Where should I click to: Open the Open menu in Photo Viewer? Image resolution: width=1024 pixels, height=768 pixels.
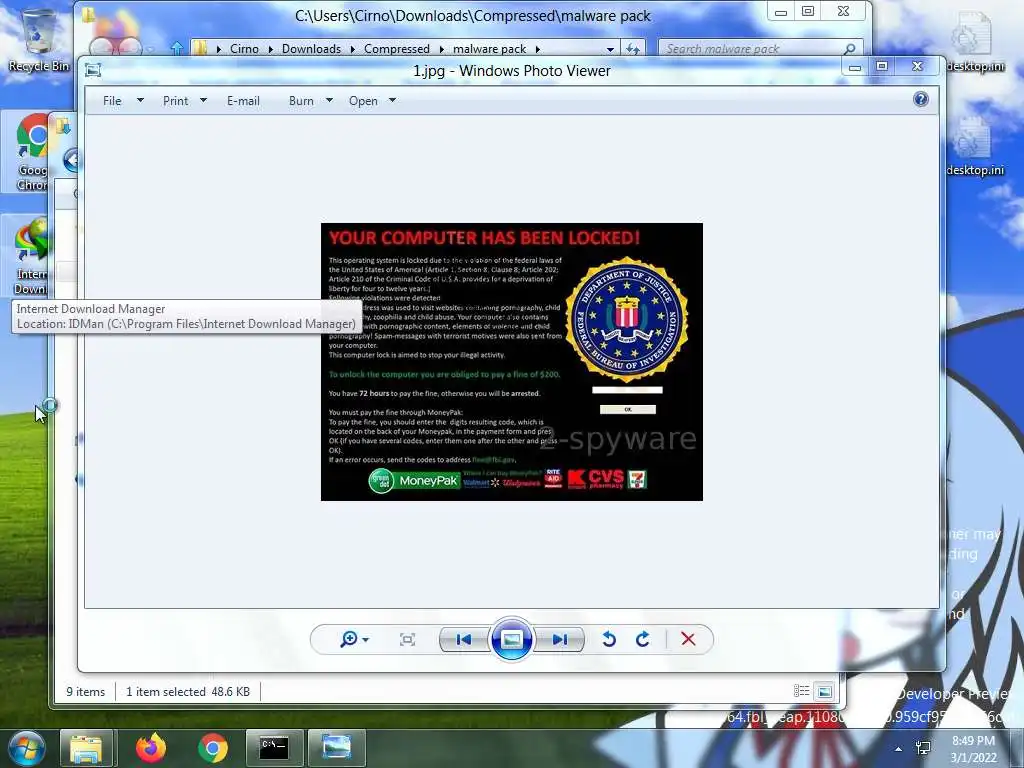pos(363,101)
